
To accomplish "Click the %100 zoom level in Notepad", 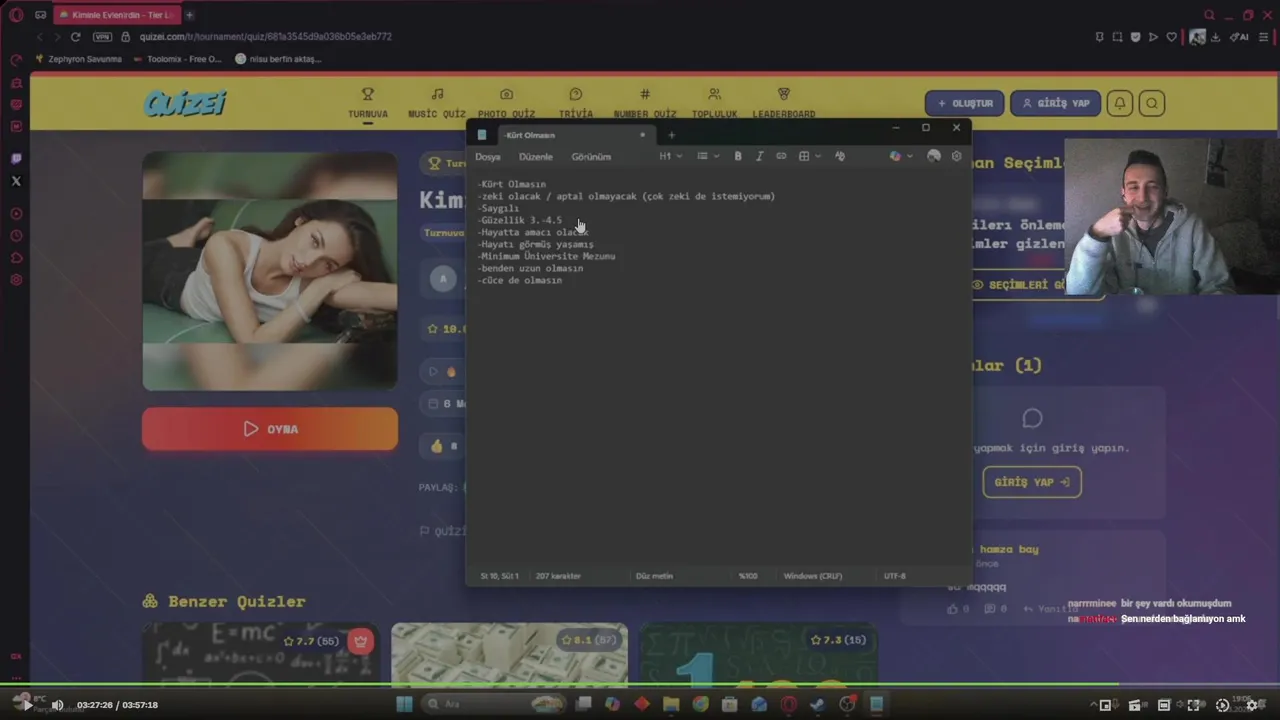I will (x=748, y=576).
